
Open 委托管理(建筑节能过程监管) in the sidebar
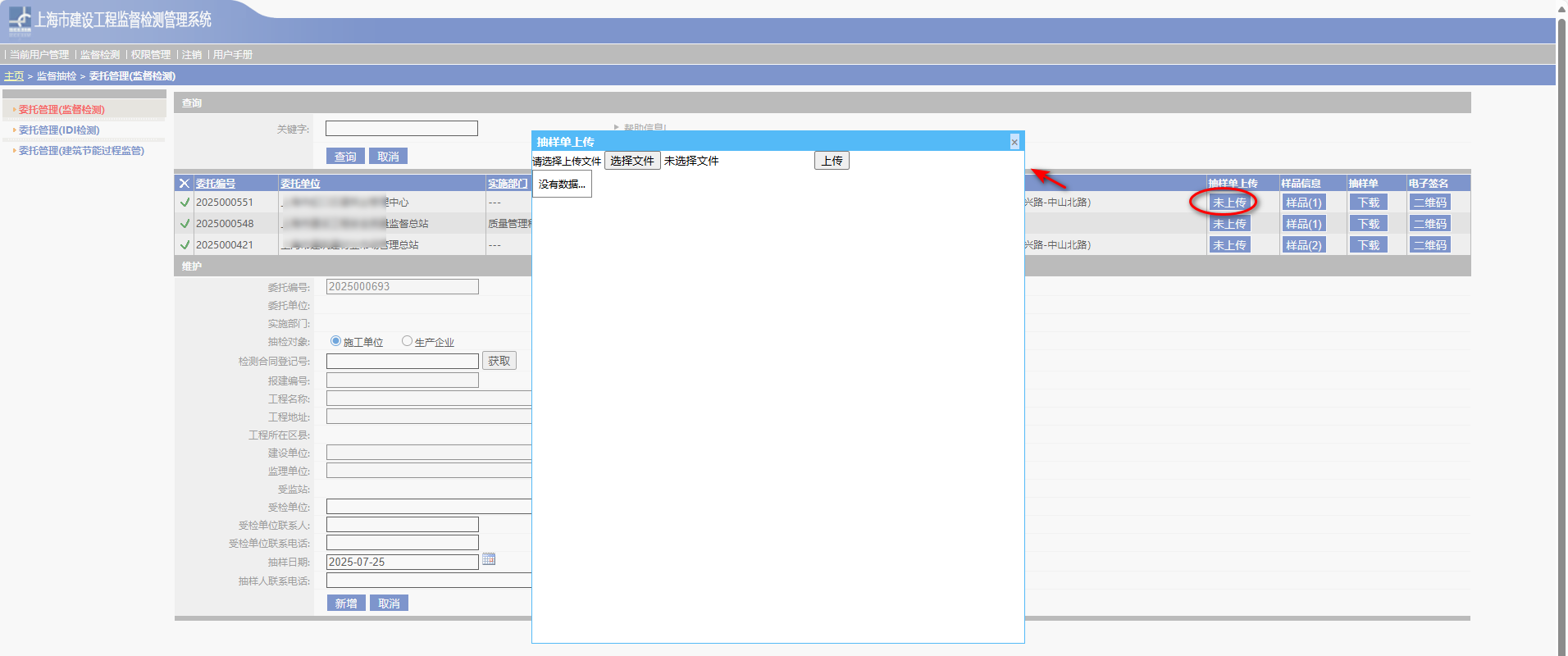81,151
